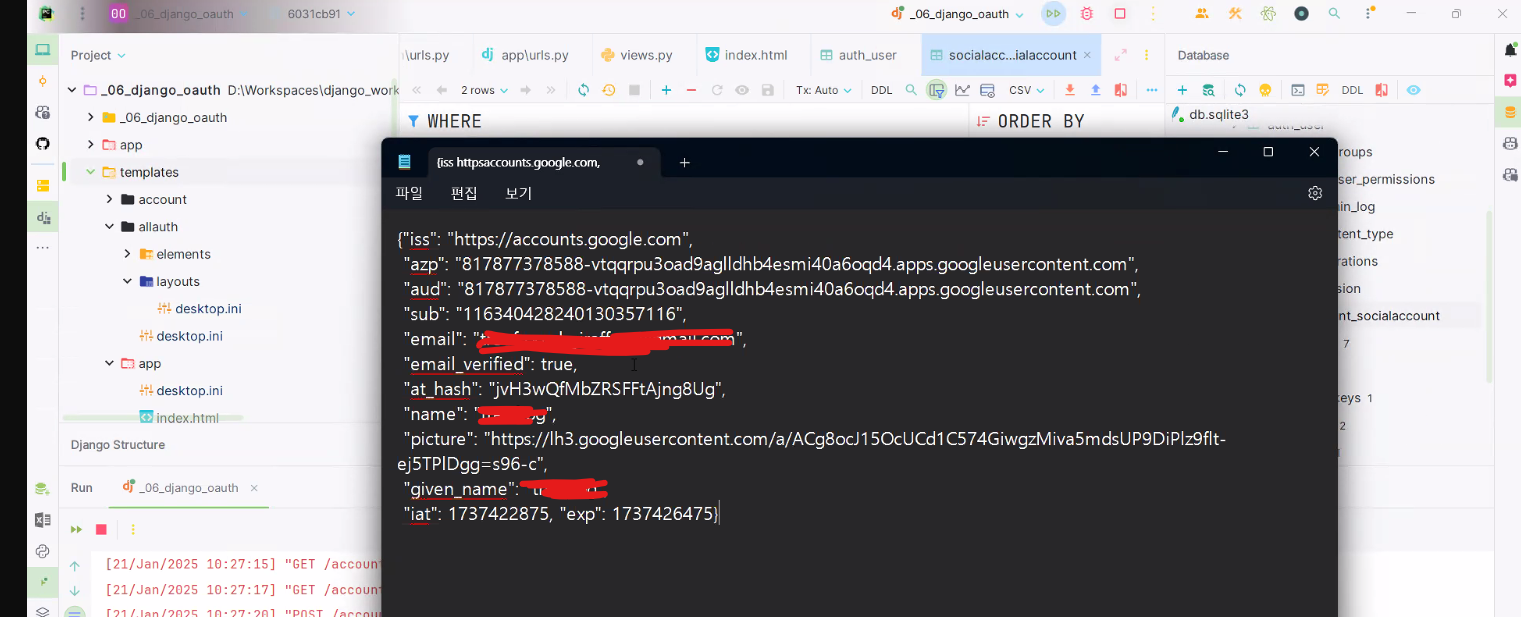Toggle the Database panel eye view options
The image size is (1521, 617).
(1413, 90)
